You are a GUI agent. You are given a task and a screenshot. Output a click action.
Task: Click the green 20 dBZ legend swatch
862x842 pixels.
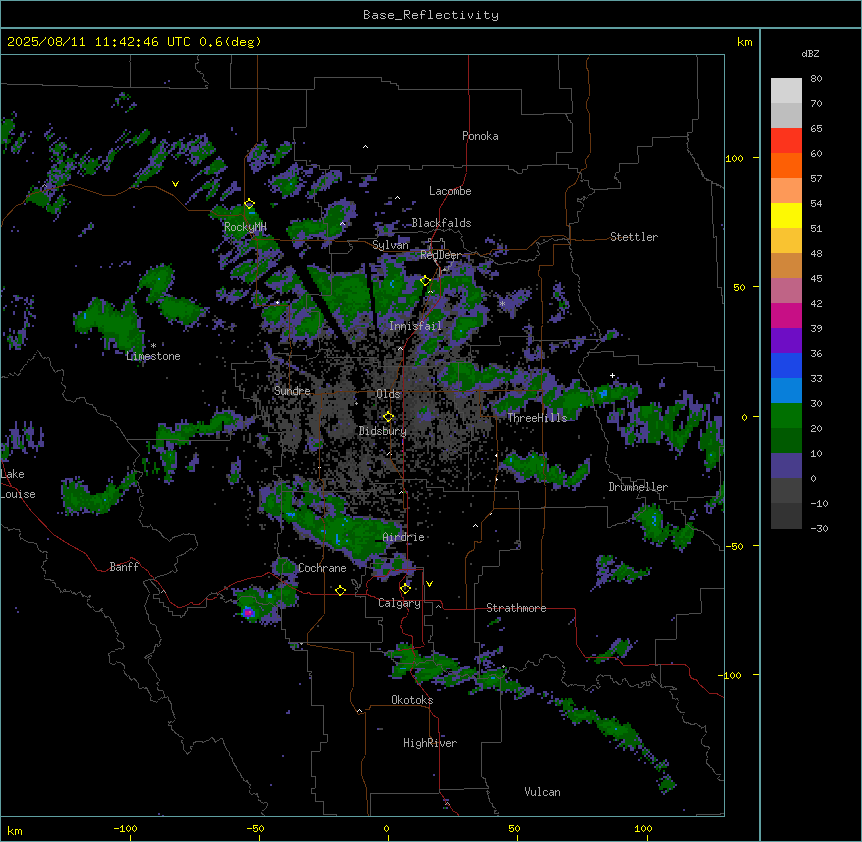(x=786, y=416)
